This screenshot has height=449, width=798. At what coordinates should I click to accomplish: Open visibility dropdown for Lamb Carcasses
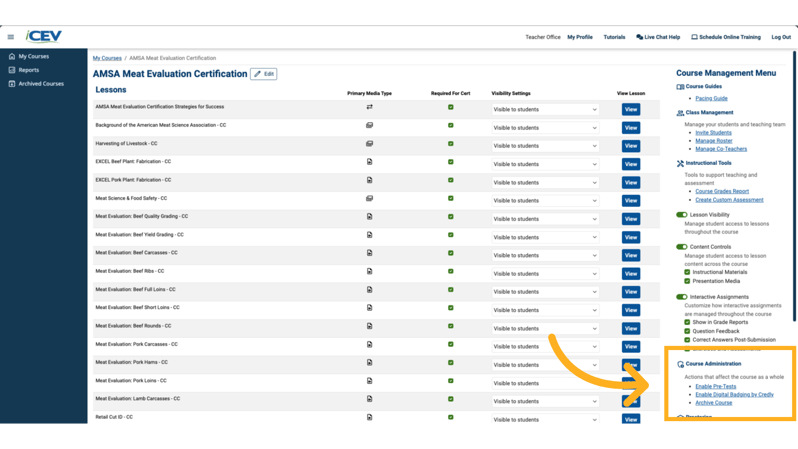(545, 401)
